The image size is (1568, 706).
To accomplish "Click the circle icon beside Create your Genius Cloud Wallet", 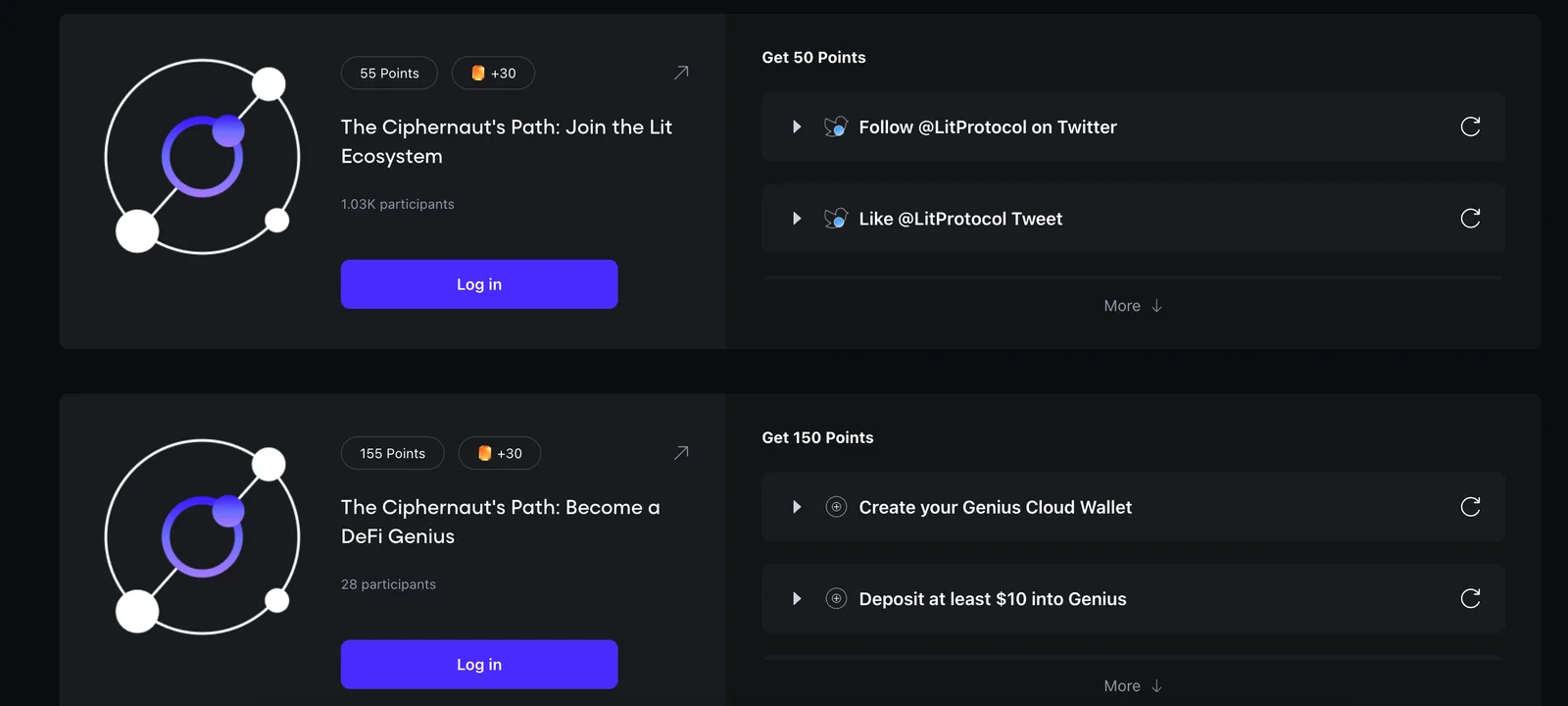I will click(x=836, y=507).
